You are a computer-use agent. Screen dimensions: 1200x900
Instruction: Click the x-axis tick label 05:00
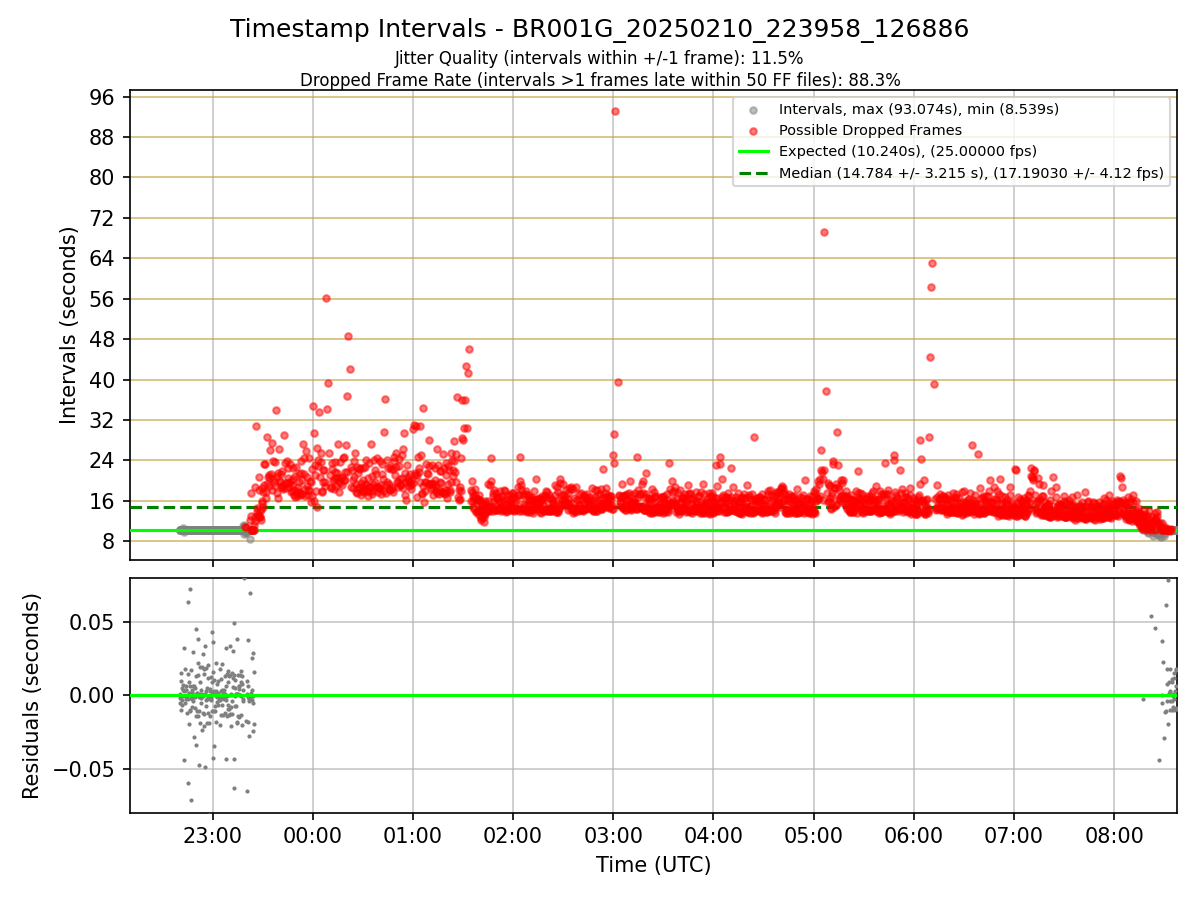tap(813, 835)
